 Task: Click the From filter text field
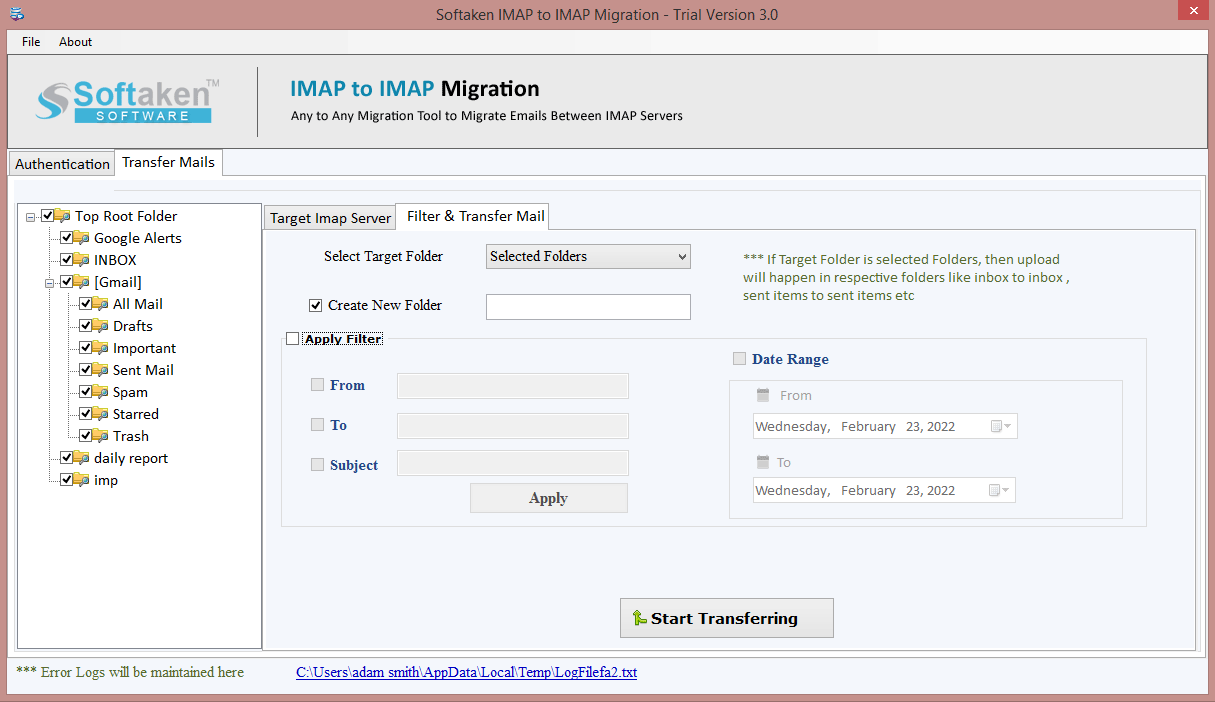click(x=513, y=386)
